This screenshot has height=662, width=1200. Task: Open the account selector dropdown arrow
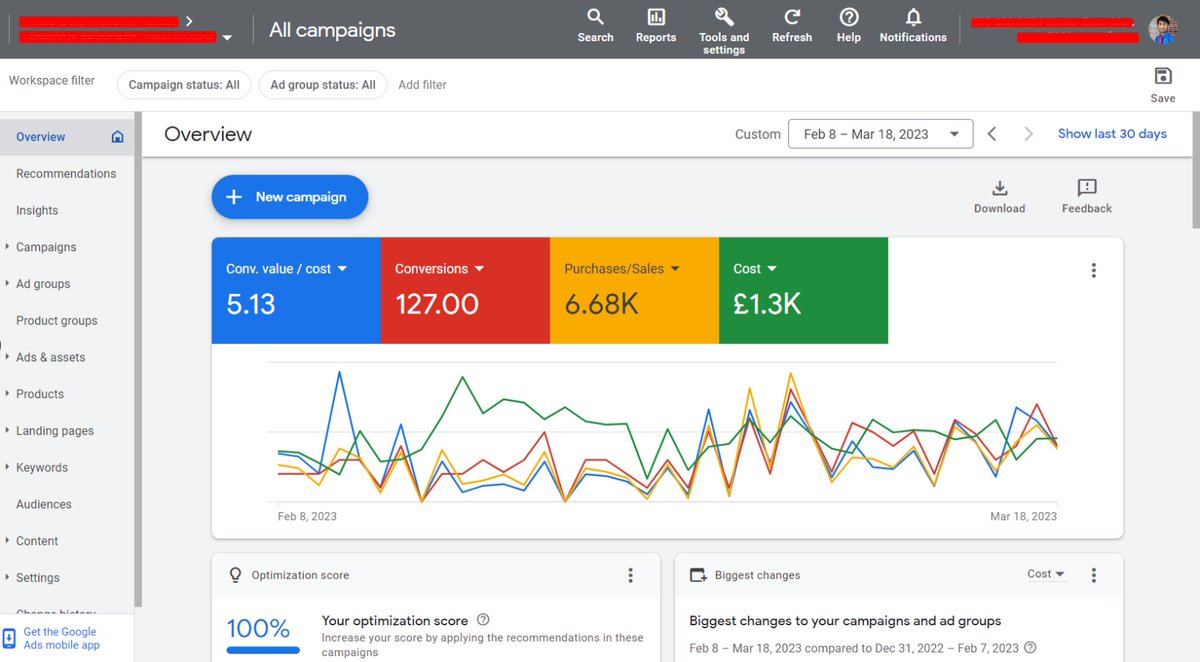coord(227,38)
